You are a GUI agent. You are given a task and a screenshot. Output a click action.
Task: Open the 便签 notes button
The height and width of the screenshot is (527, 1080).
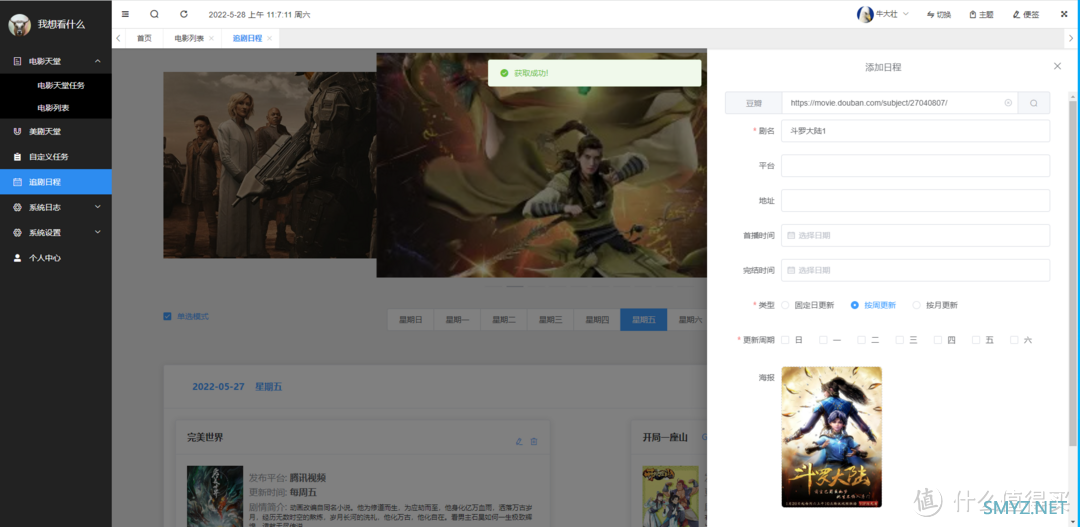click(x=1026, y=14)
